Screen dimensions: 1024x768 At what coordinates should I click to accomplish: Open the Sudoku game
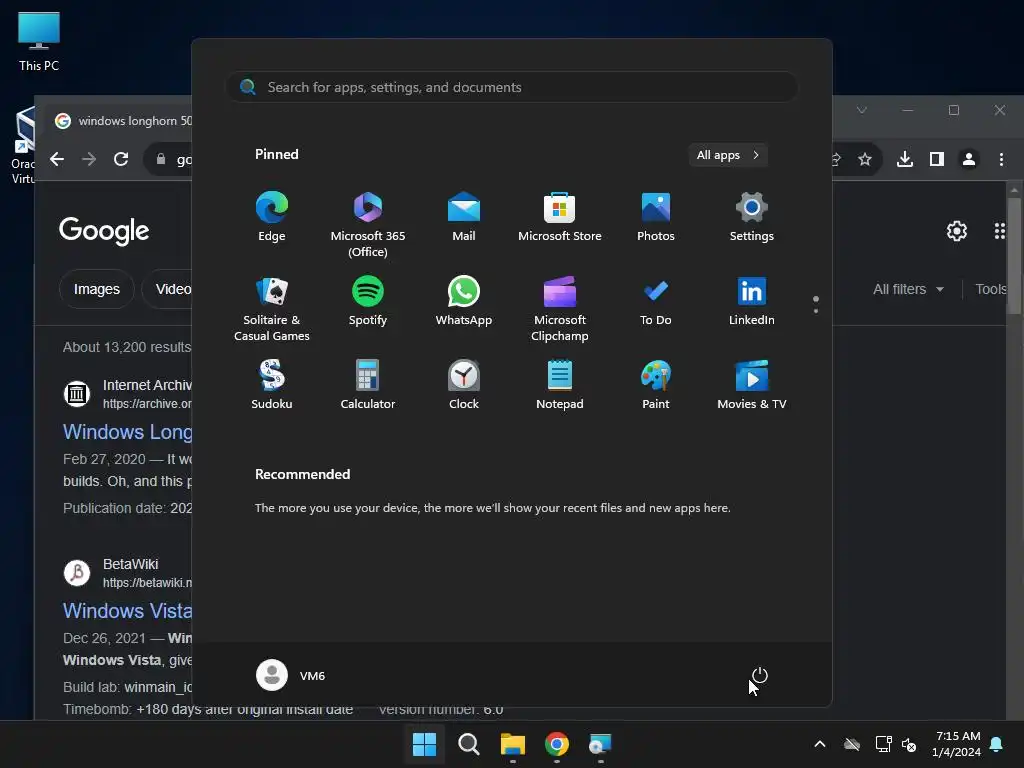(272, 385)
